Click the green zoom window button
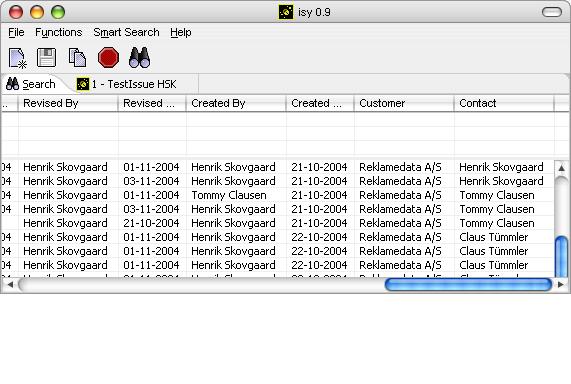571x384 pixels. 58,12
